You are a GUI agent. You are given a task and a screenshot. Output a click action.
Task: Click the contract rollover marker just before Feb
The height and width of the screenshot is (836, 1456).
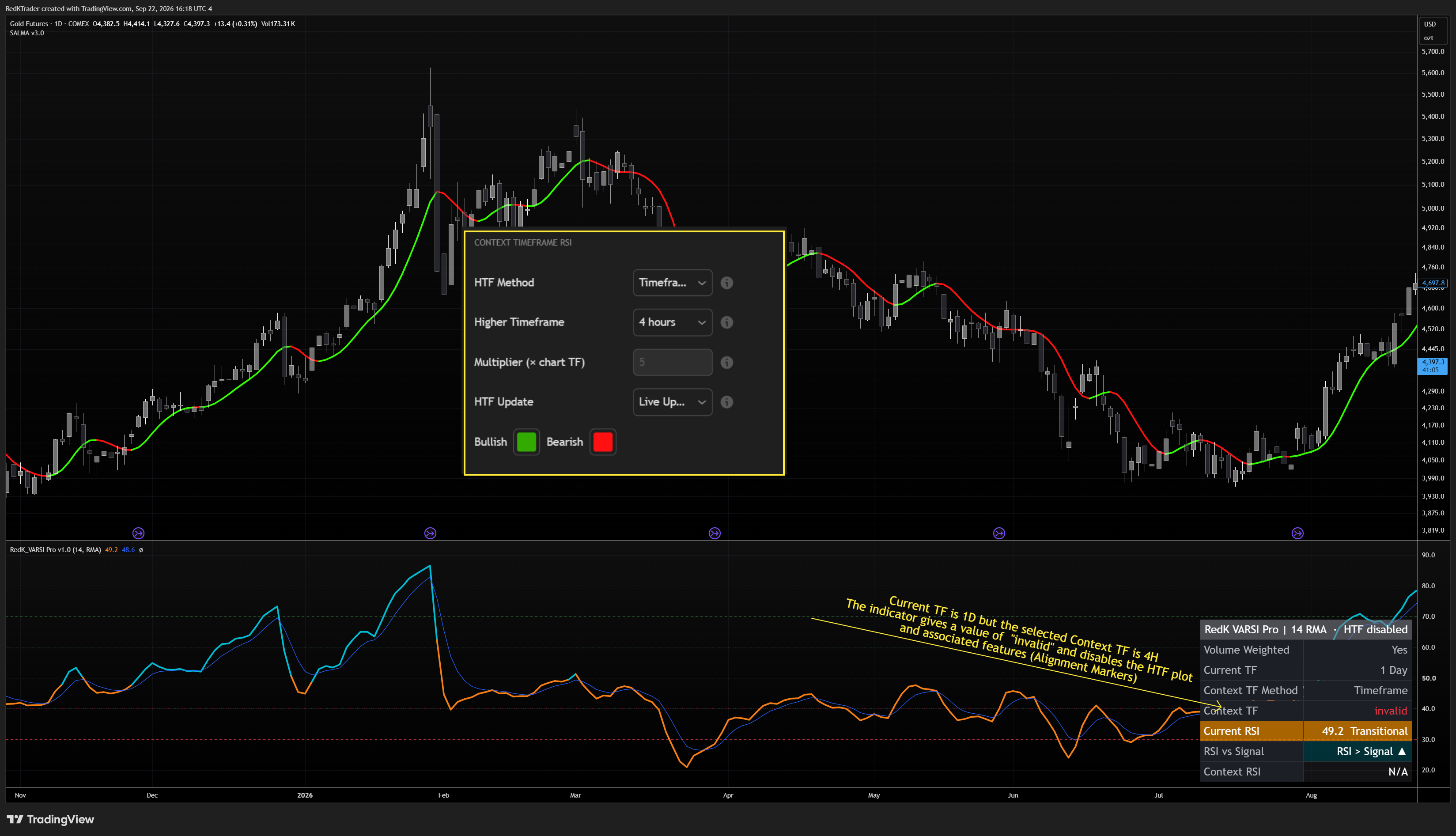coord(430,533)
